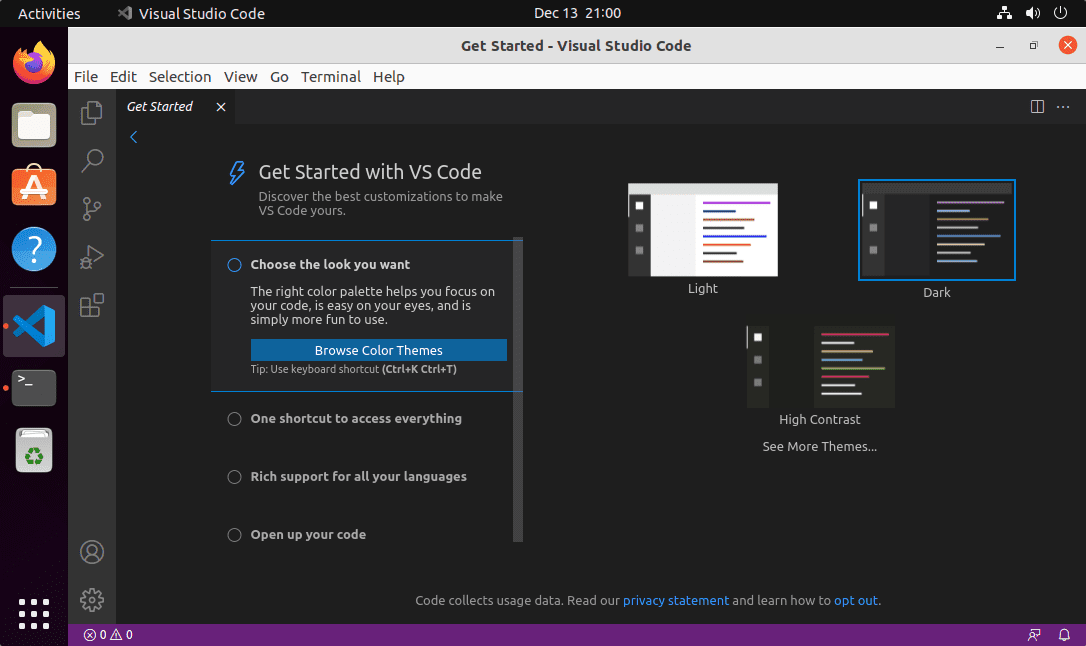This screenshot has height=646, width=1086.
Task: Click the Run and Debug icon
Action: coord(92,257)
